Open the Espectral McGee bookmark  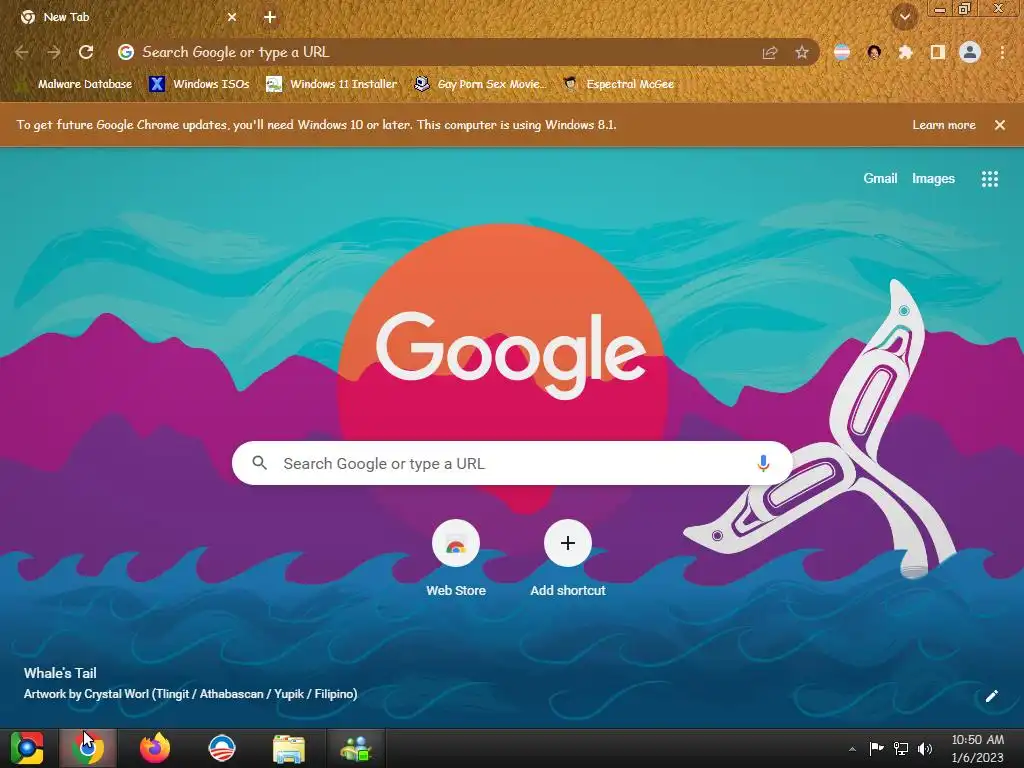pyautogui.click(x=619, y=84)
